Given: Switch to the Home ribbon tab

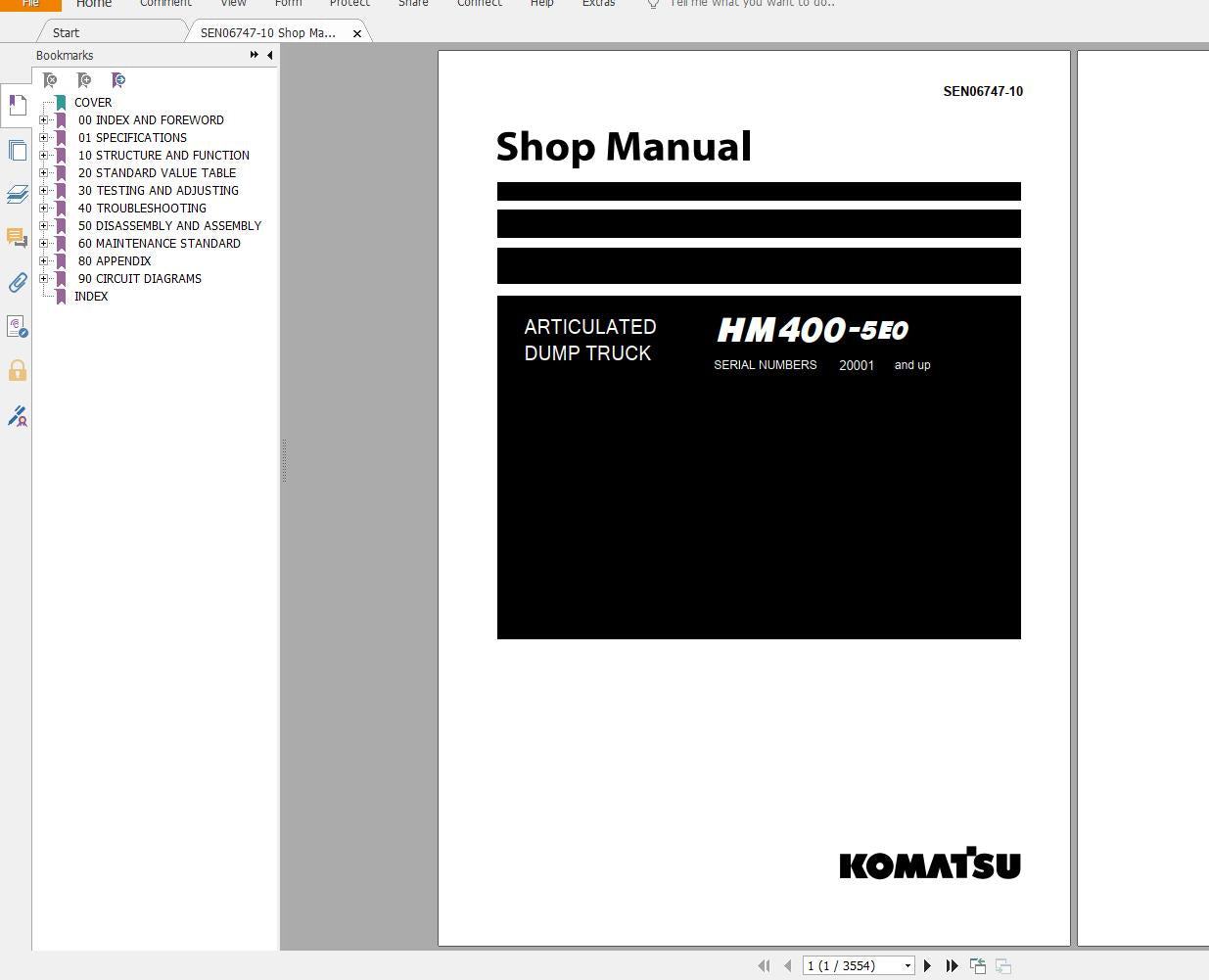Looking at the screenshot, I should 94,4.
